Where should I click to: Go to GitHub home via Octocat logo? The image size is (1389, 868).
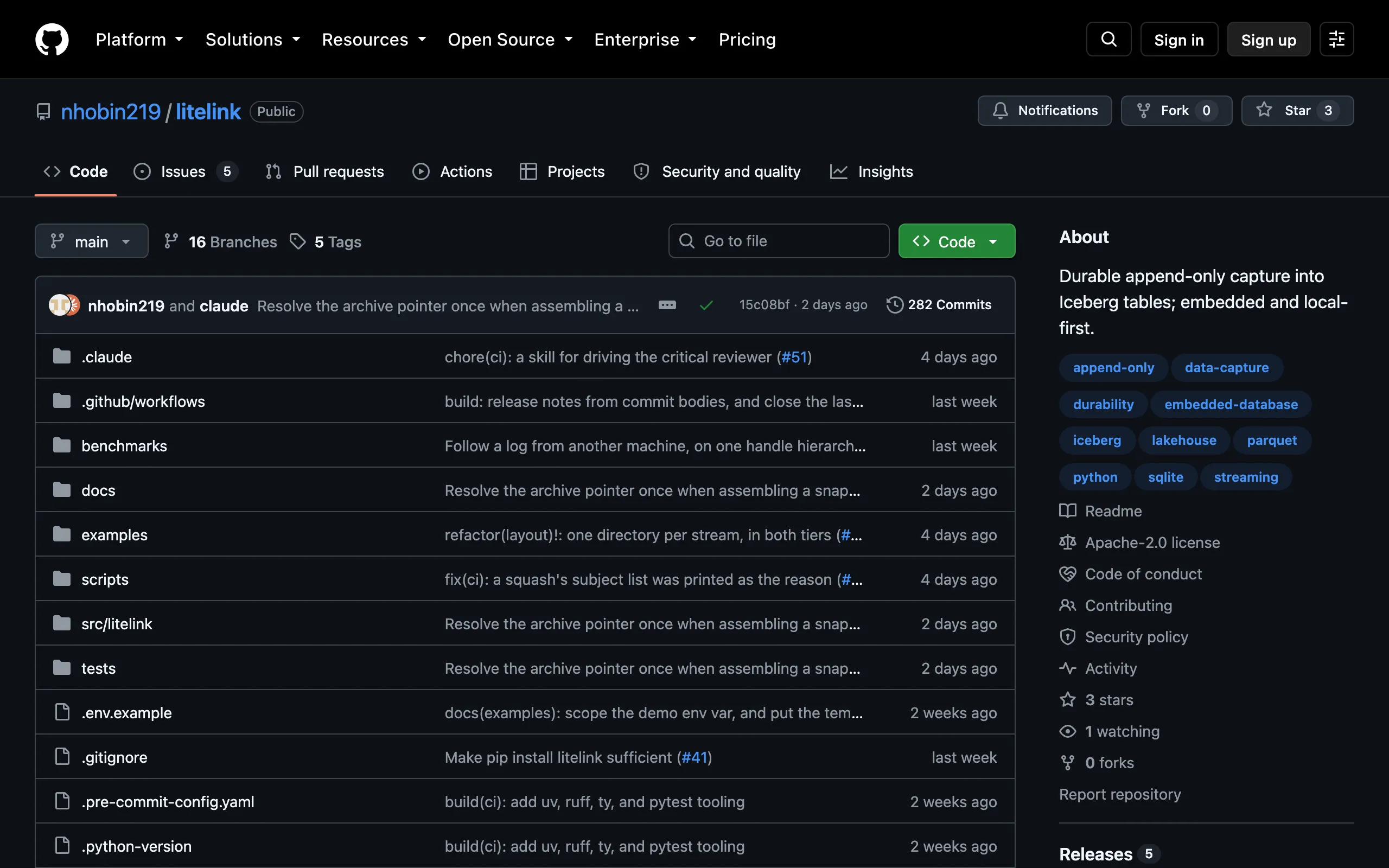point(52,39)
